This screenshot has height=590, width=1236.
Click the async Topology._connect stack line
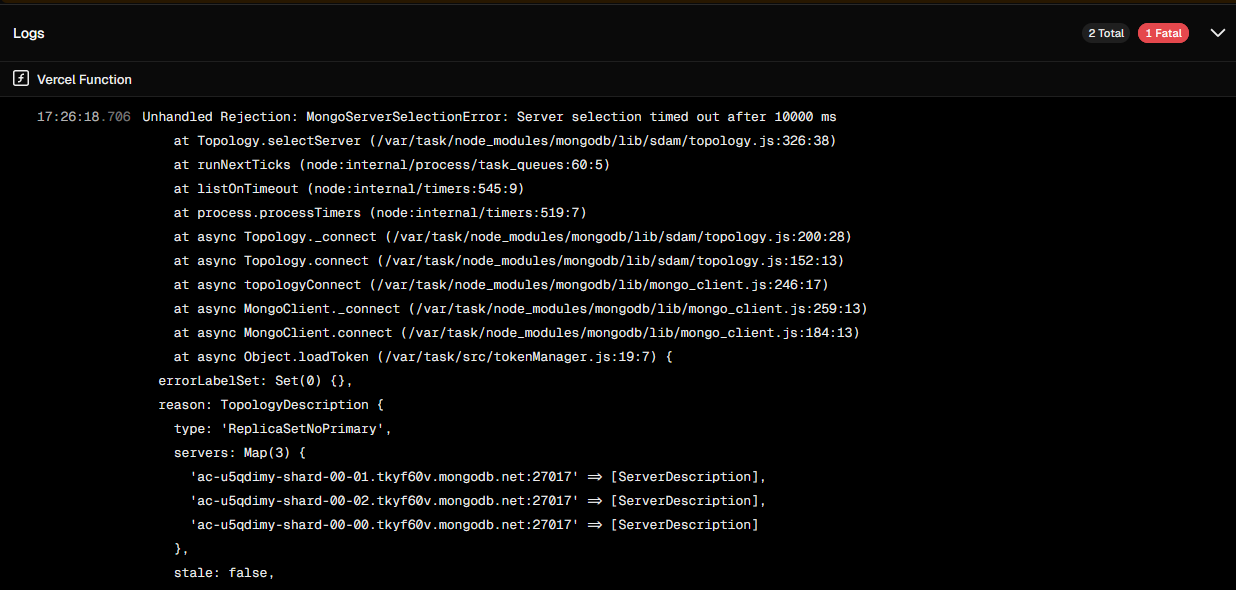coord(512,237)
